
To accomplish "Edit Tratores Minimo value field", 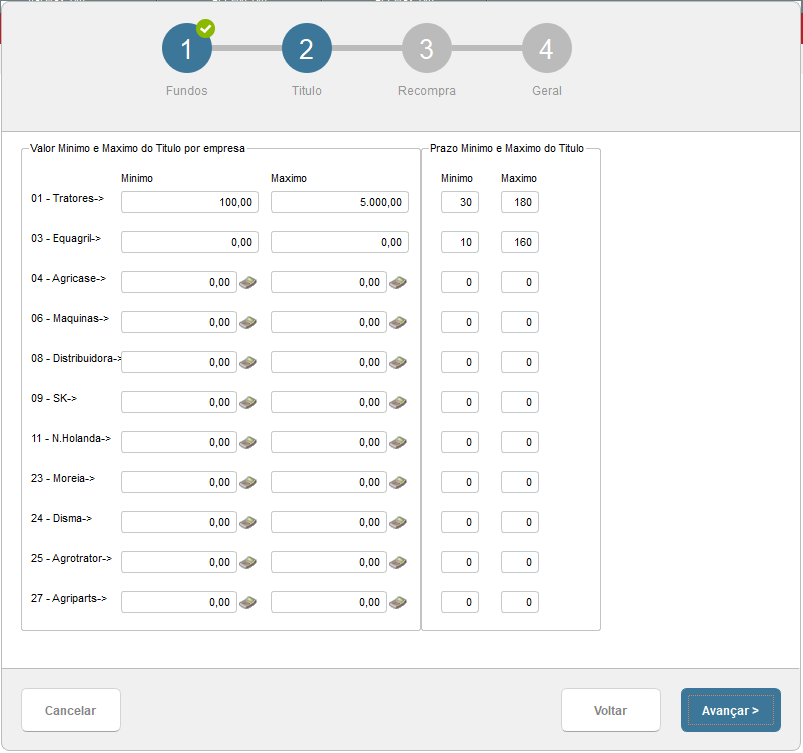I will click(x=190, y=202).
